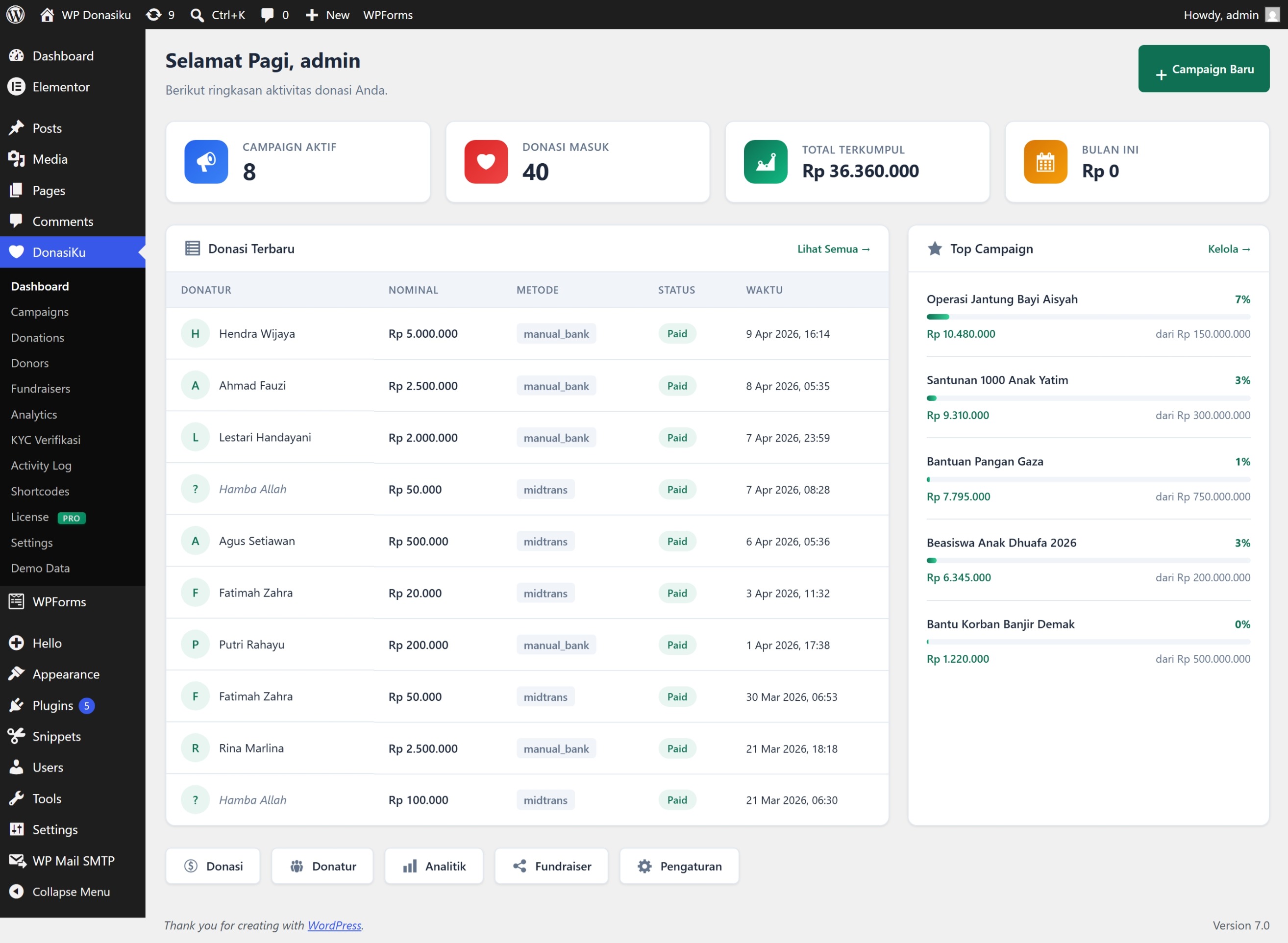Click the Donasi Terbaru list icon
The image size is (1288, 943).
pos(192,248)
